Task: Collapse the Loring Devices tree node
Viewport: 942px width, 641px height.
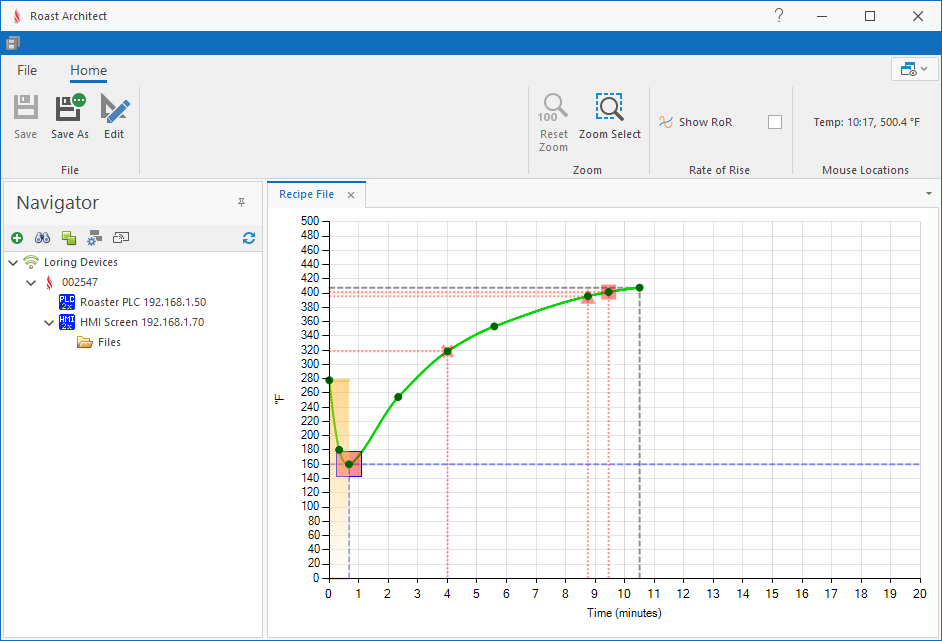Action: pos(12,263)
